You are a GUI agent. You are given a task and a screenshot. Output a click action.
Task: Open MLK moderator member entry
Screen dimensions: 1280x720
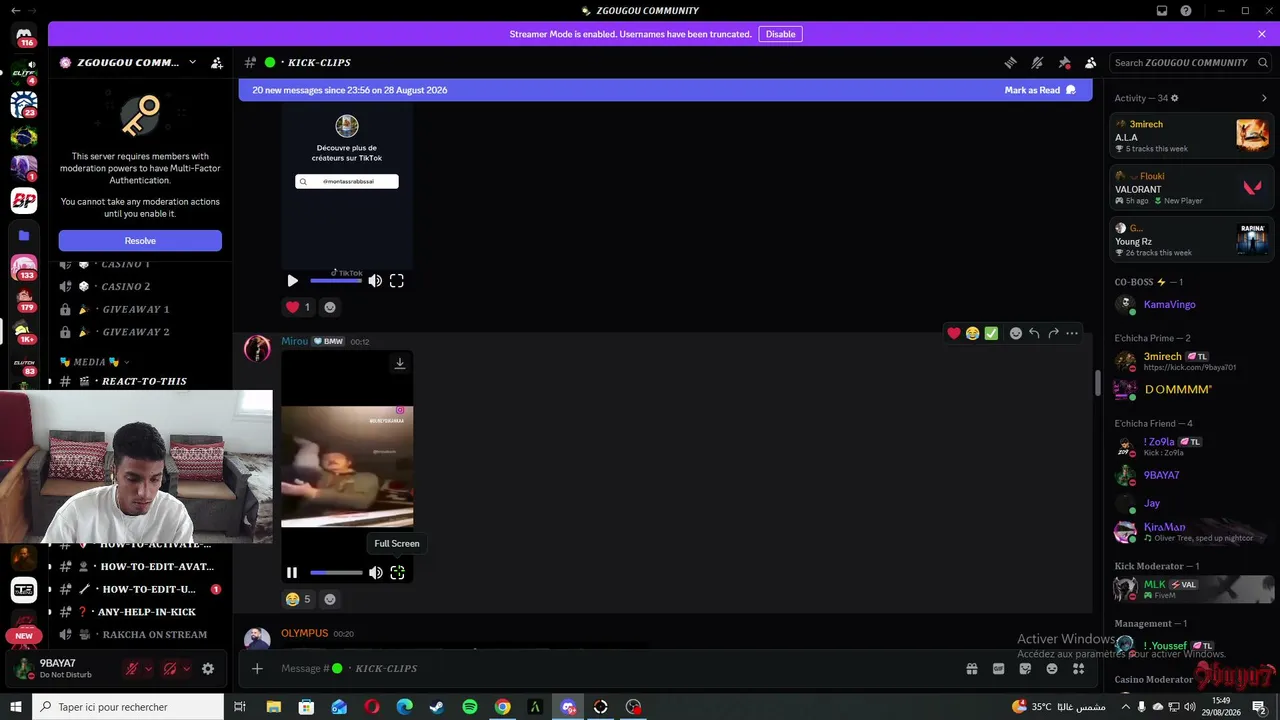[x=1192, y=590]
